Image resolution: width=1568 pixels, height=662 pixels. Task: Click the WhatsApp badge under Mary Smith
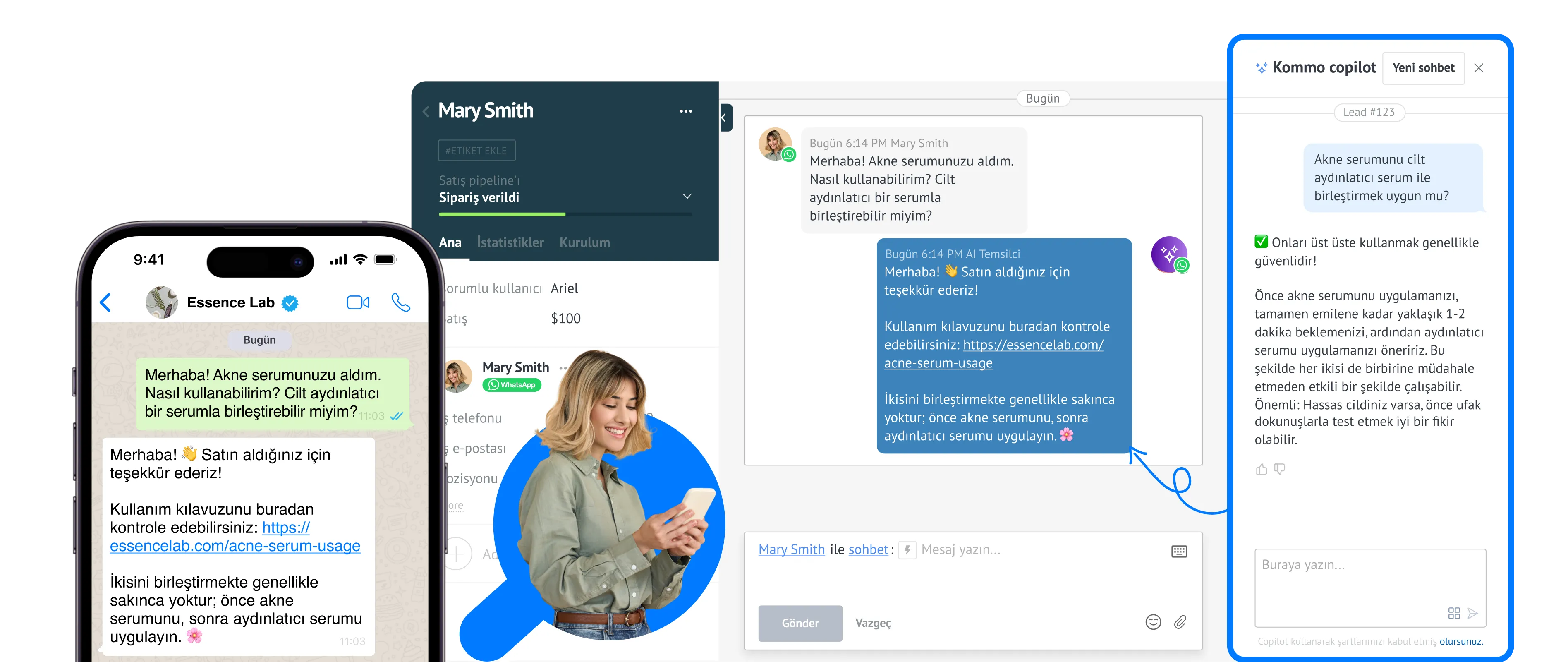point(512,385)
